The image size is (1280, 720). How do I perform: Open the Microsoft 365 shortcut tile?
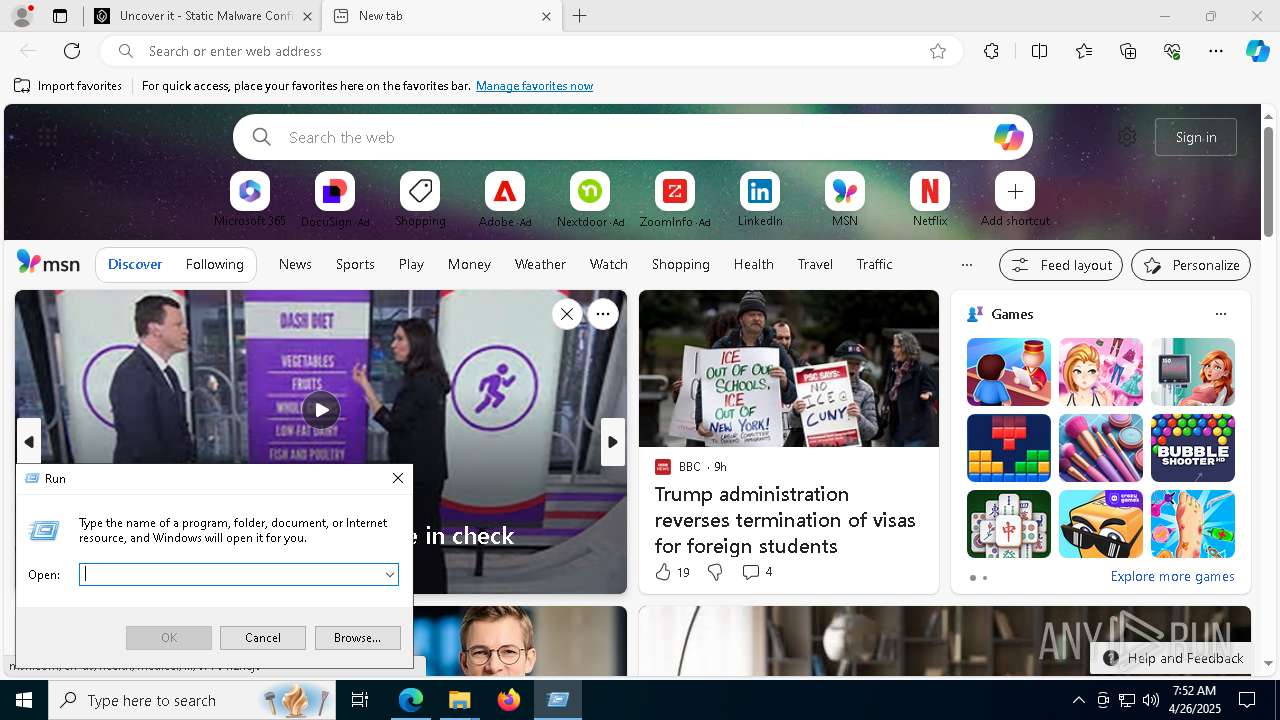pos(250,191)
